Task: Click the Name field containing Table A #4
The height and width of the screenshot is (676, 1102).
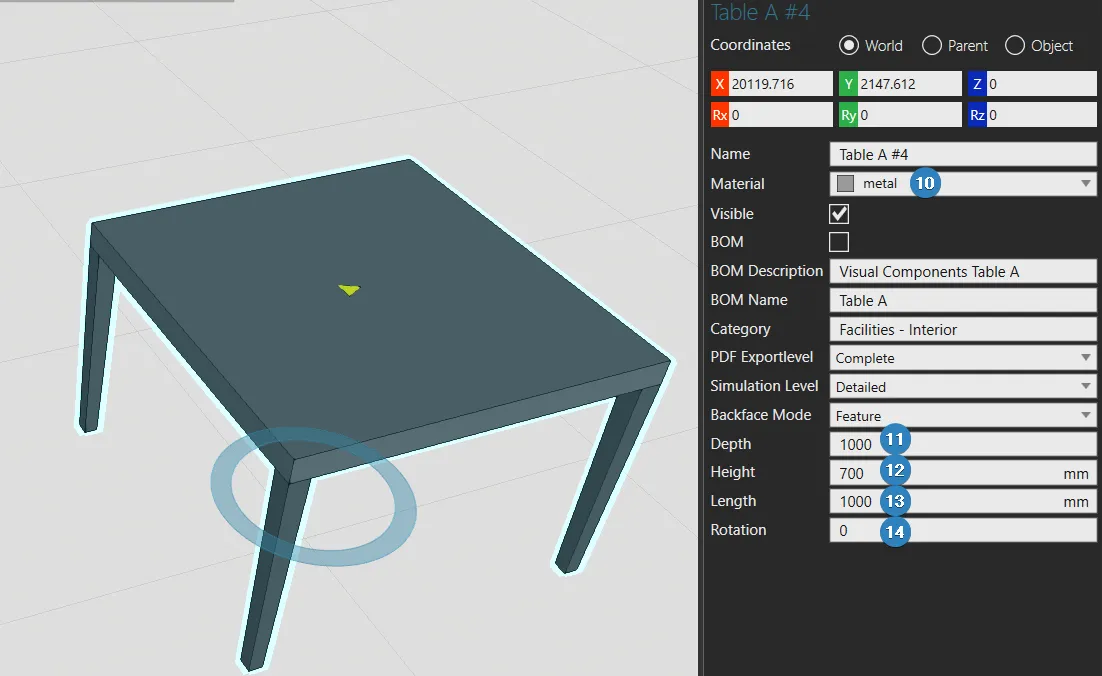Action: point(962,154)
